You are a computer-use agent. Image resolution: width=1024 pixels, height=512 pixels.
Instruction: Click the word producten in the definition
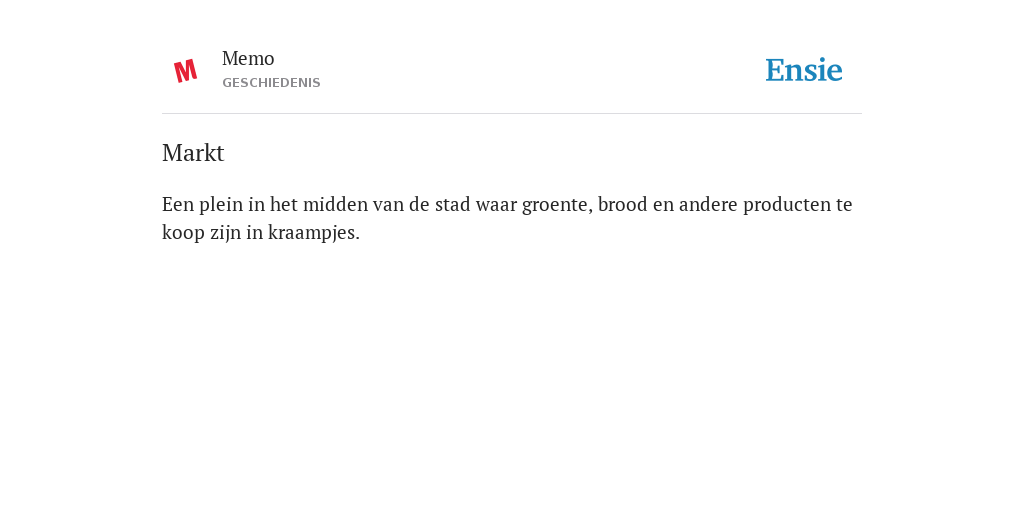pyautogui.click(x=786, y=205)
